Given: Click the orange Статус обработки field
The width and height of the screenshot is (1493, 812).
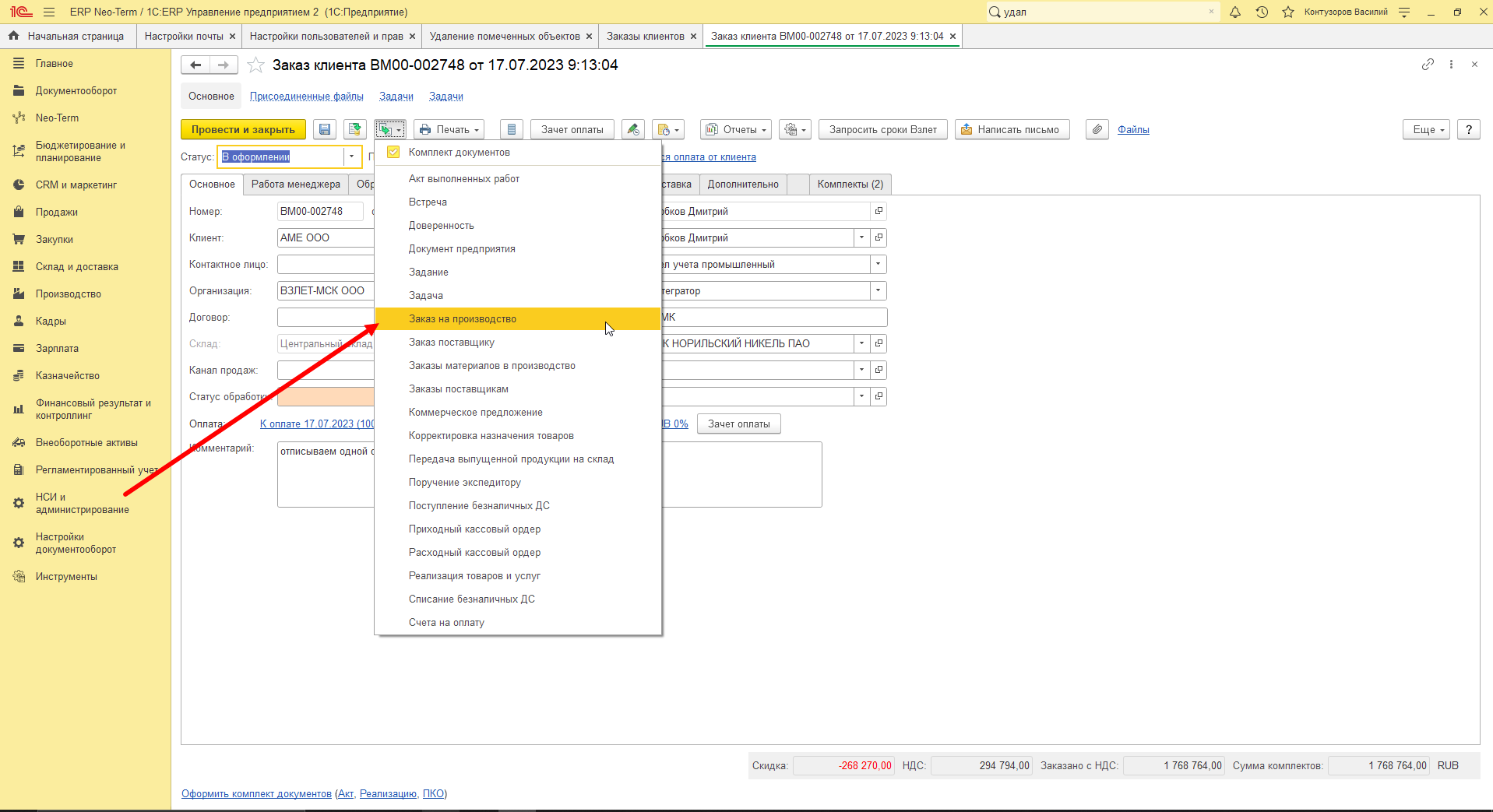Looking at the screenshot, I should click(x=326, y=397).
